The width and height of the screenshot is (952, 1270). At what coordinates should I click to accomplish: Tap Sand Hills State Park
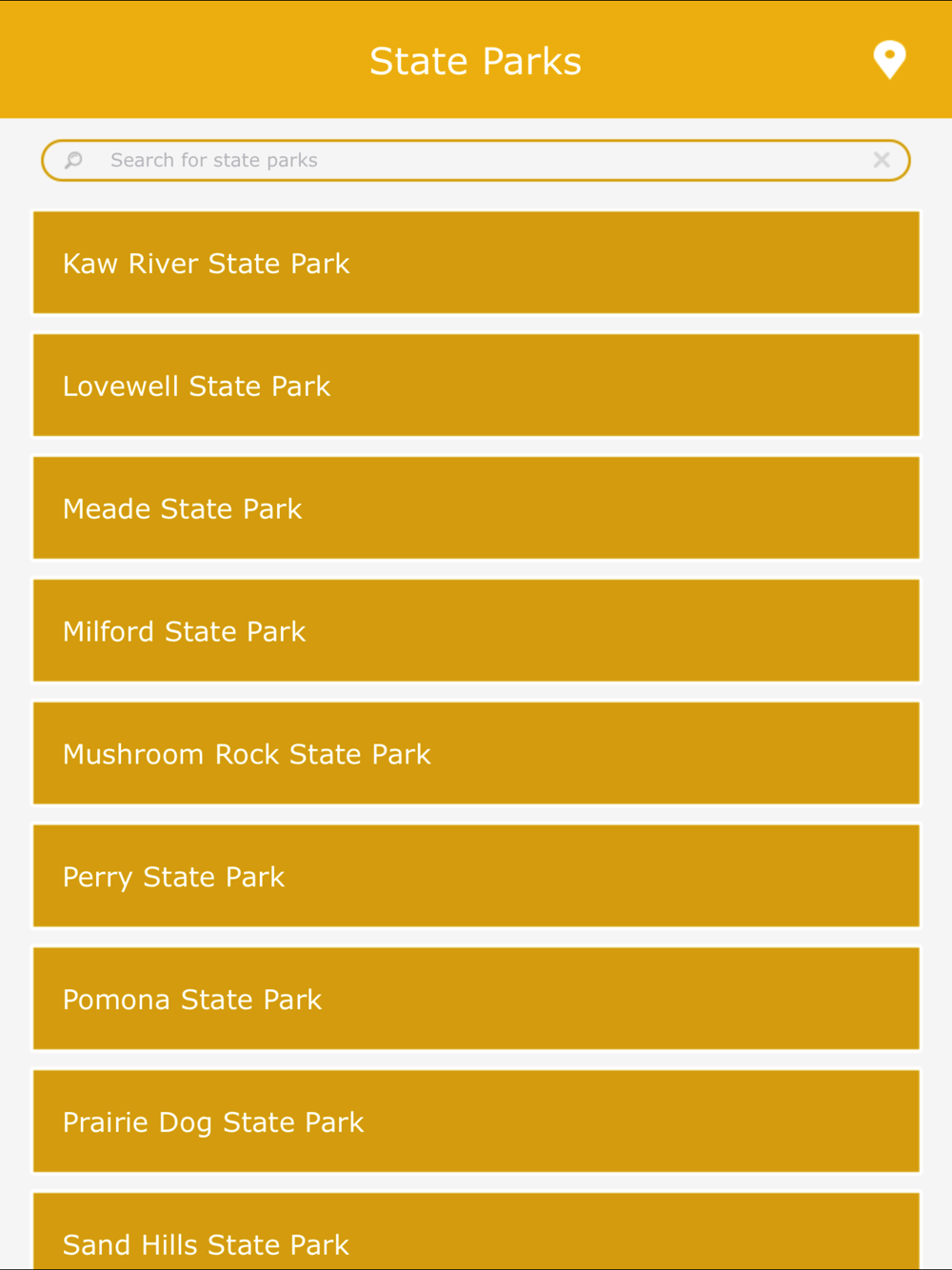click(x=476, y=1236)
